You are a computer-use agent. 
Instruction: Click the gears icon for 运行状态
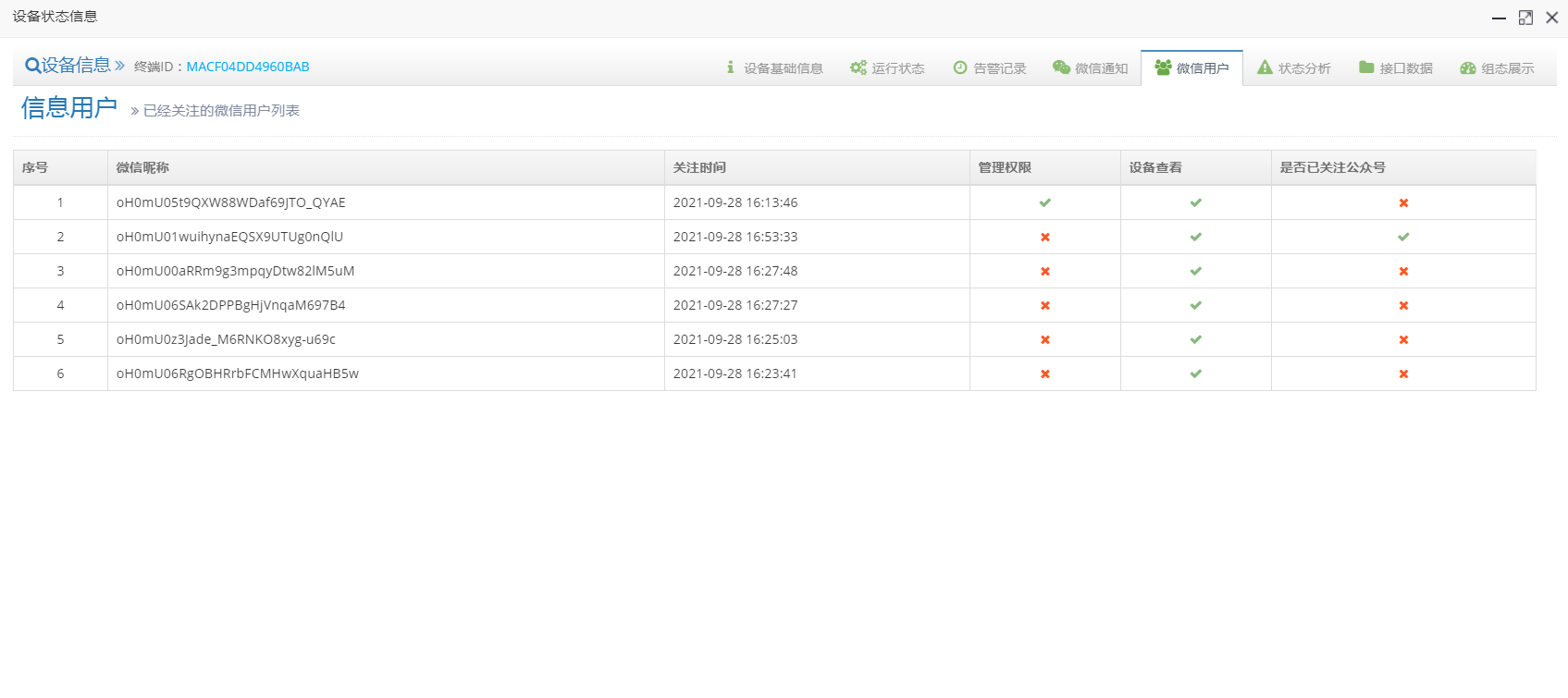pyautogui.click(x=858, y=67)
